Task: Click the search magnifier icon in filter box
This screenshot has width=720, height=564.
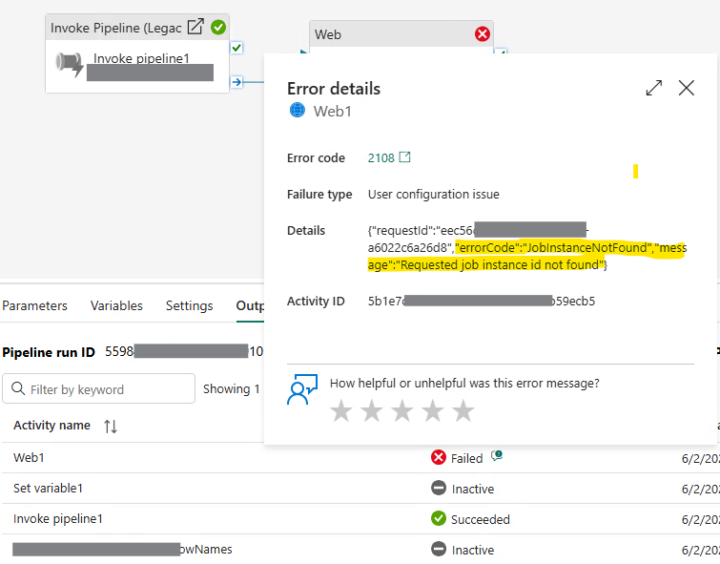Action: (x=18, y=389)
